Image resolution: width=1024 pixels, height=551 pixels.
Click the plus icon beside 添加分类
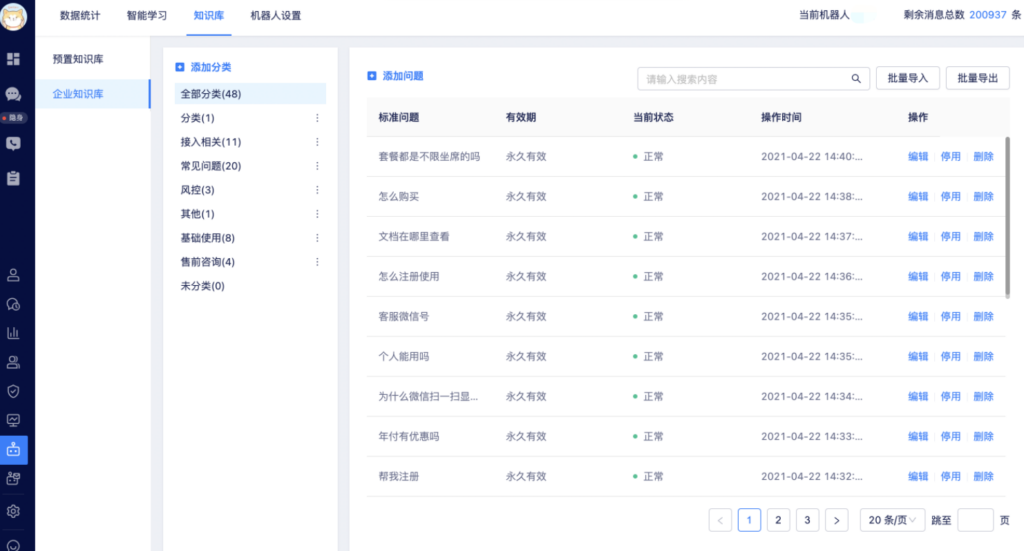(x=180, y=67)
